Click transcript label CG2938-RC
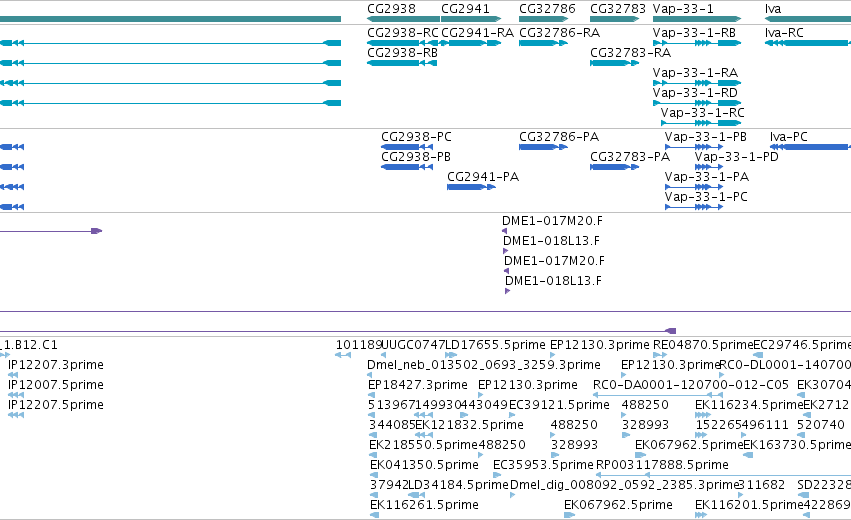Screen dimensions: 851x520 click(x=403, y=33)
